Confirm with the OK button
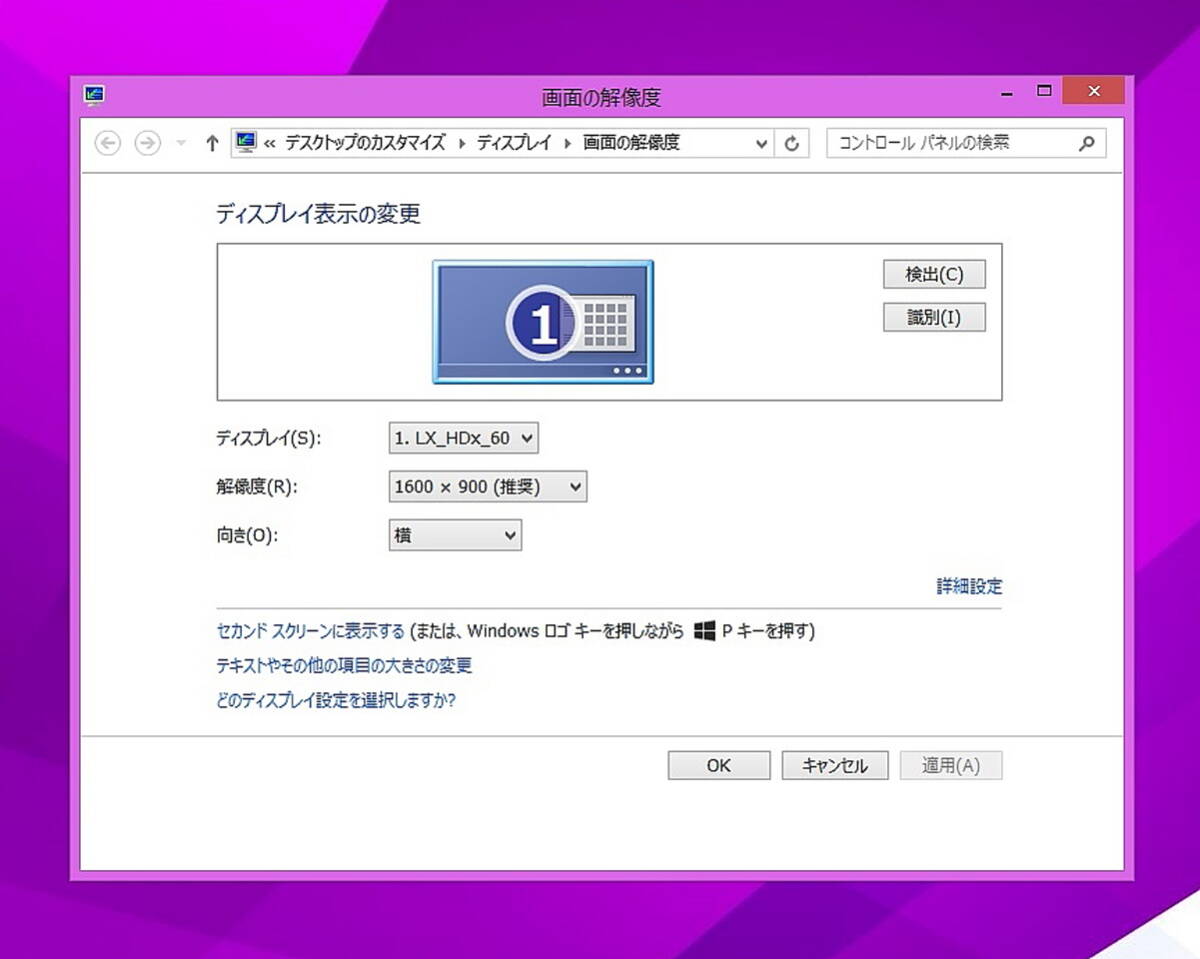Image resolution: width=1200 pixels, height=959 pixels. pyautogui.click(x=719, y=766)
